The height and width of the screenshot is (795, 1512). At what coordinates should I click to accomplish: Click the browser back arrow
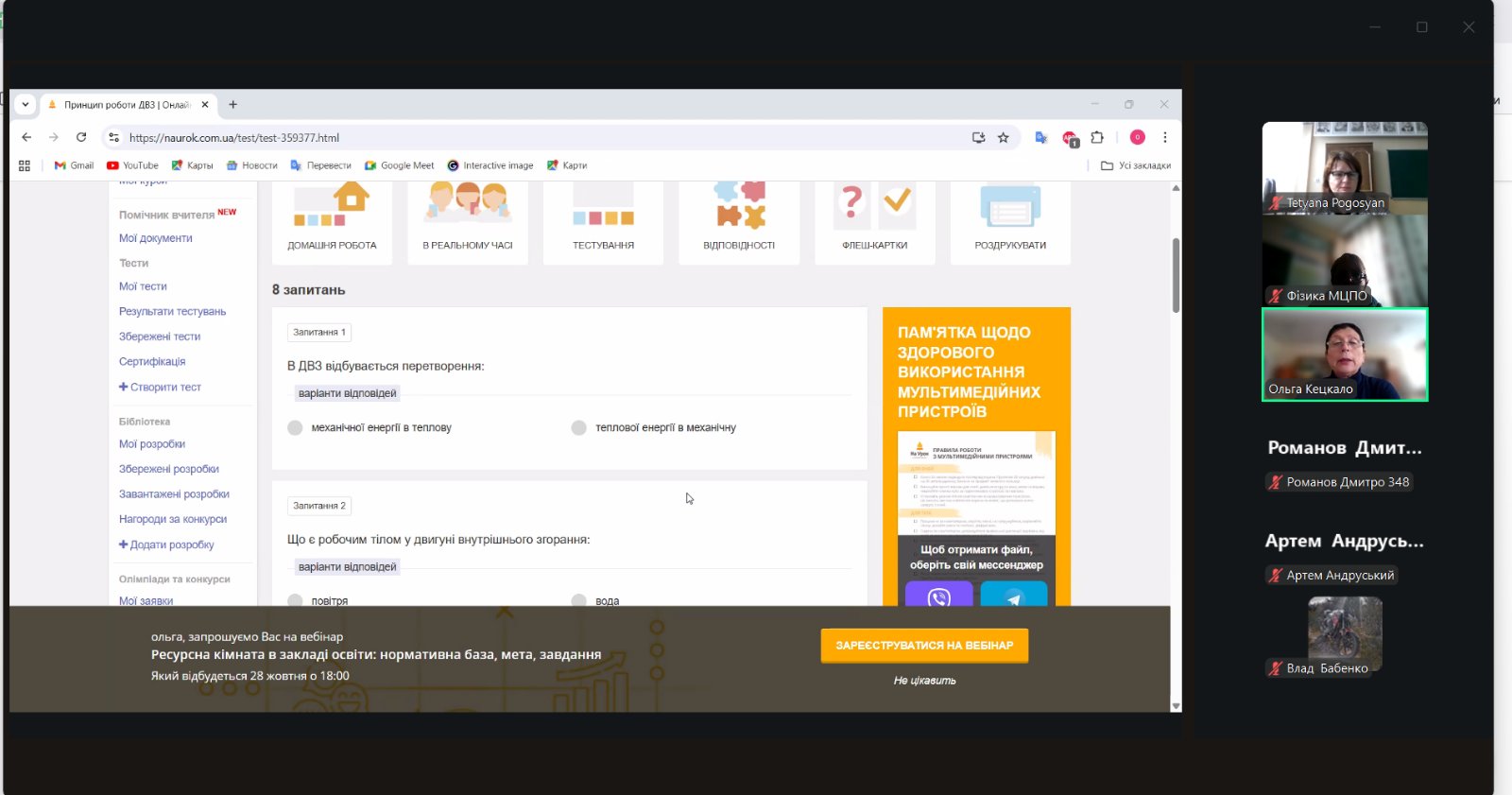(x=26, y=137)
